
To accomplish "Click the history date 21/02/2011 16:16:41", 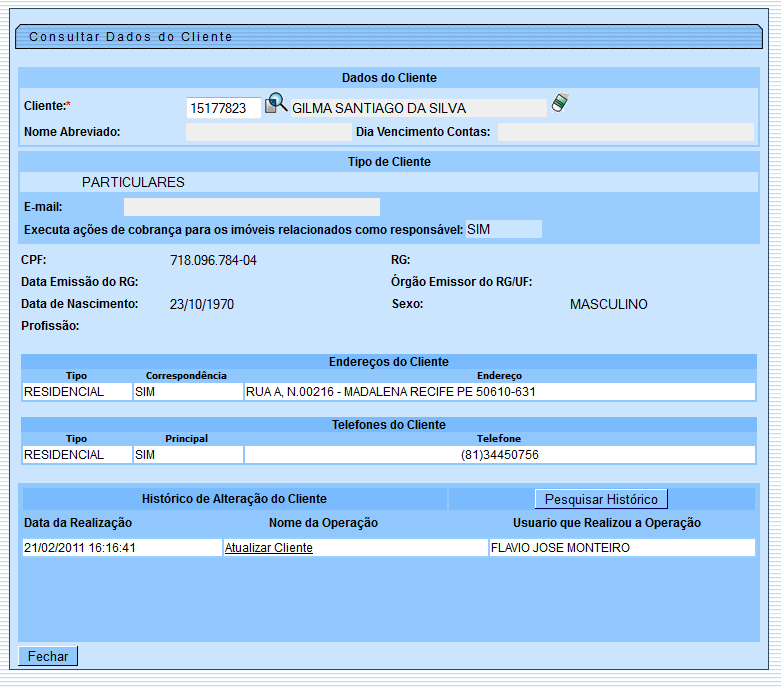I will pos(80,548).
